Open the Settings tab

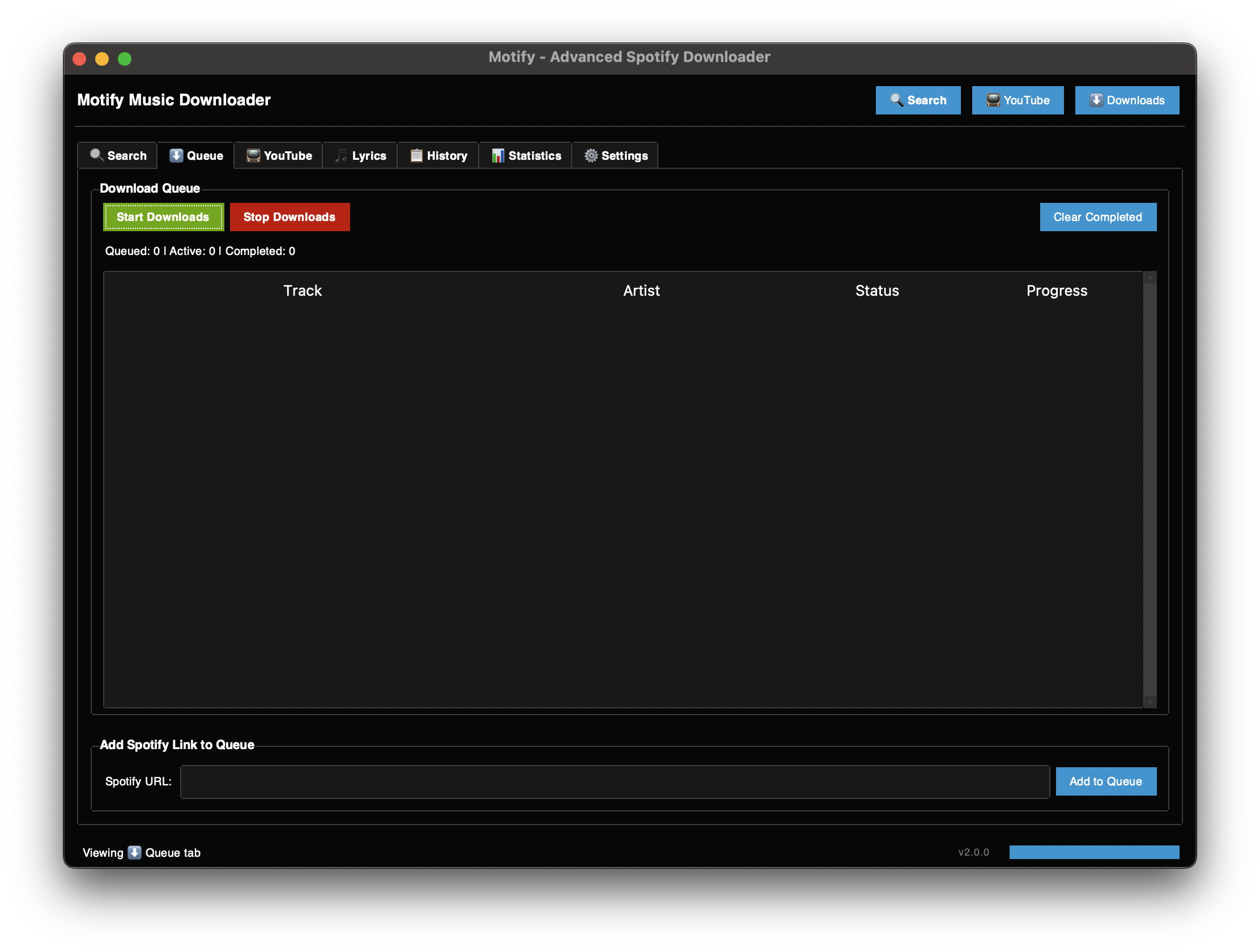615,155
